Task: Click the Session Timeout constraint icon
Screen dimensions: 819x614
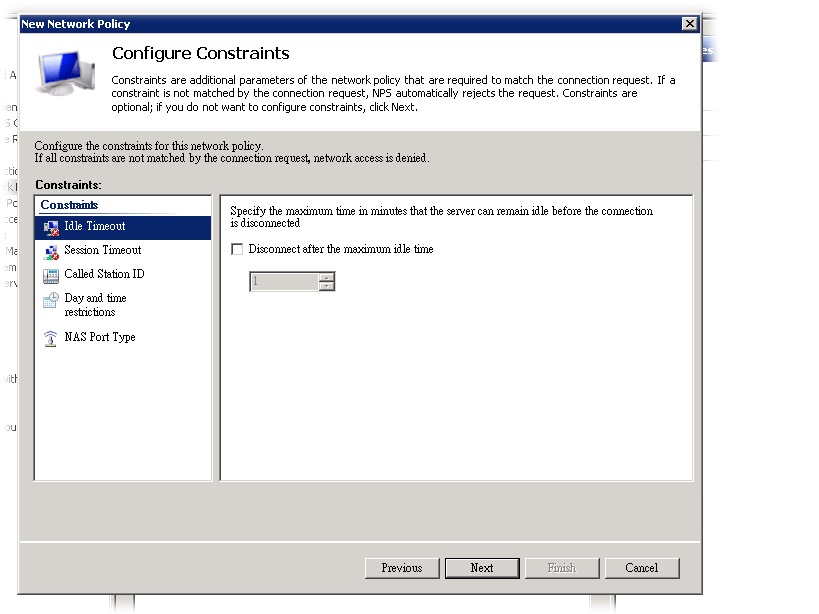Action: click(51, 251)
